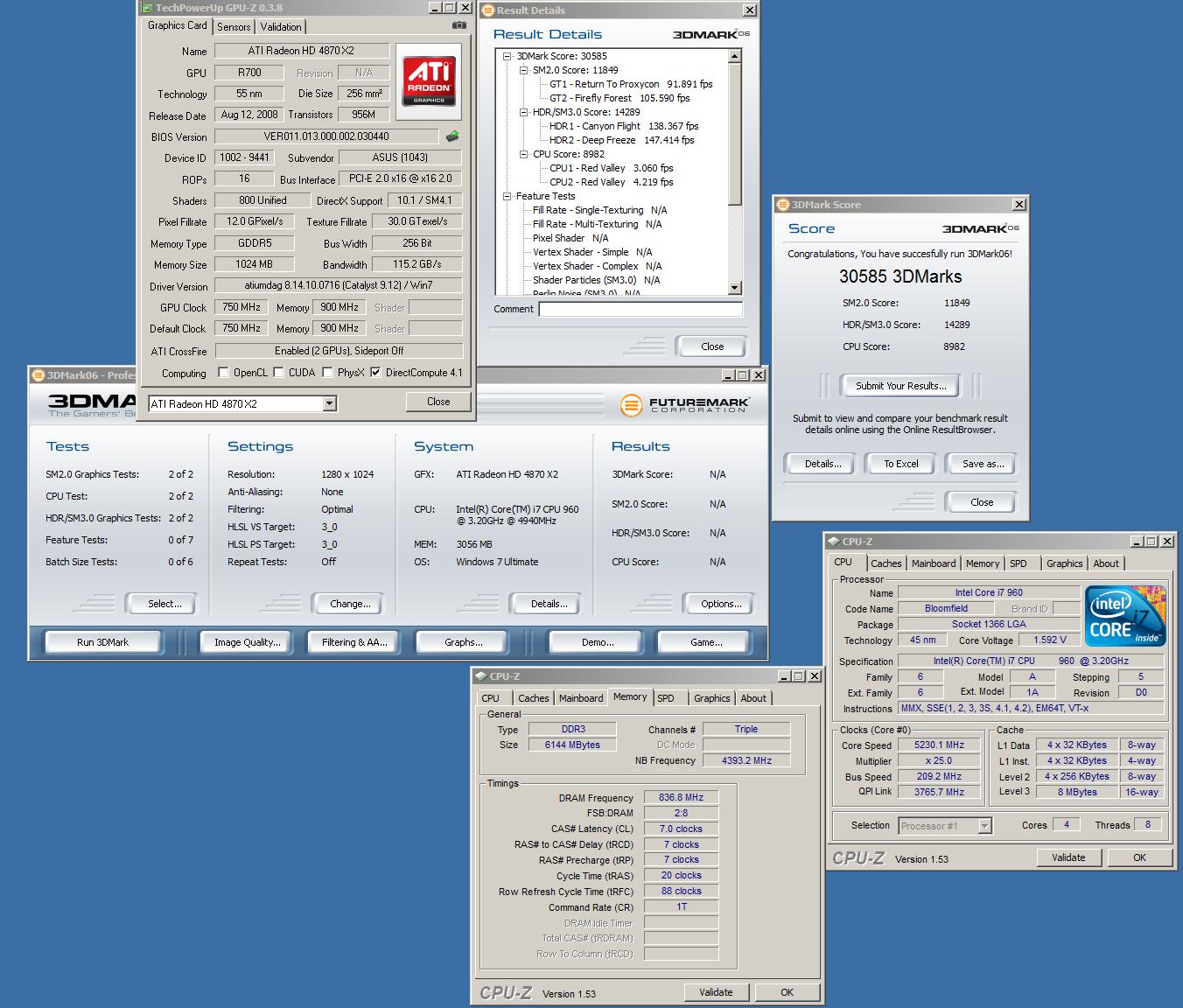Click the Run 3DMark button
The height and width of the screenshot is (1008, 1183).
[102, 642]
